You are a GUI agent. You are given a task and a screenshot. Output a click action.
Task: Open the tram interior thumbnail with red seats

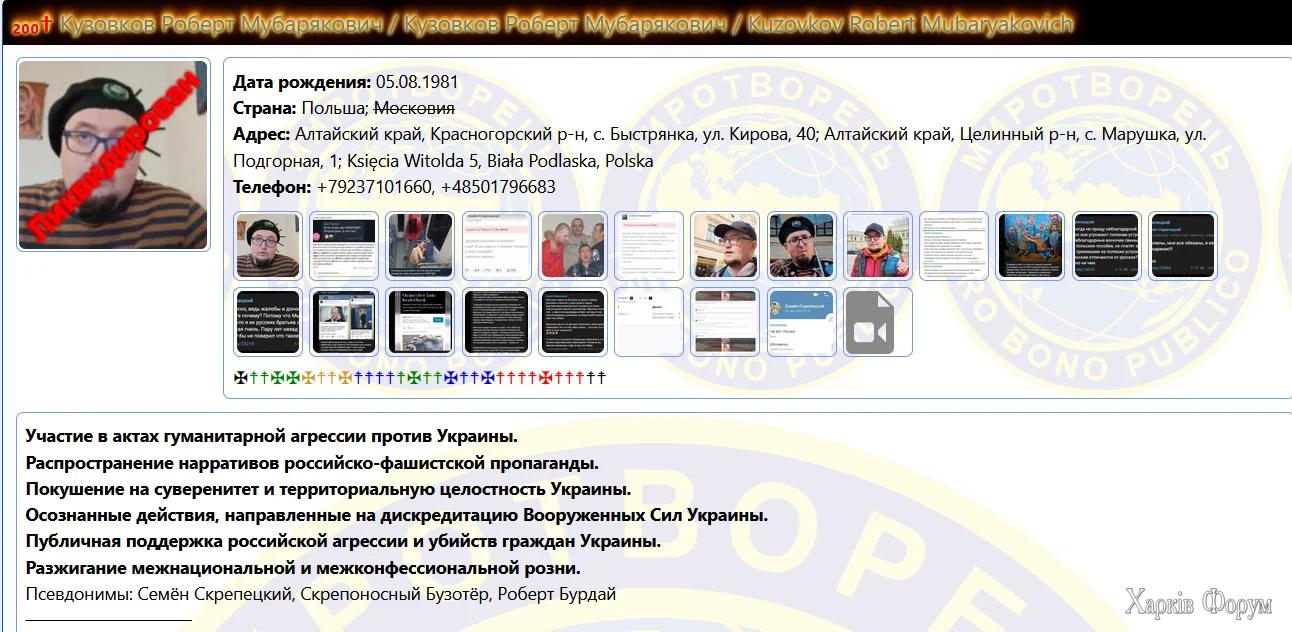coord(420,246)
